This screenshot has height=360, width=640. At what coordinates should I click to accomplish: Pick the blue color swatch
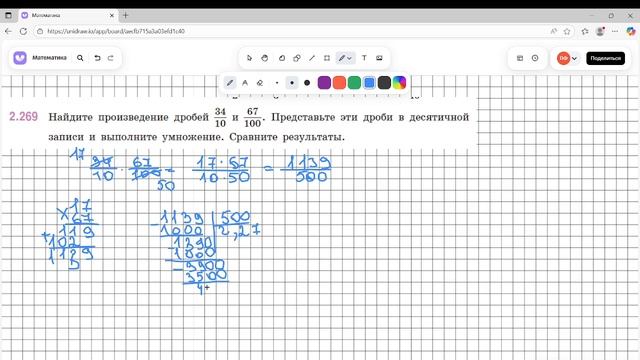tap(369, 83)
